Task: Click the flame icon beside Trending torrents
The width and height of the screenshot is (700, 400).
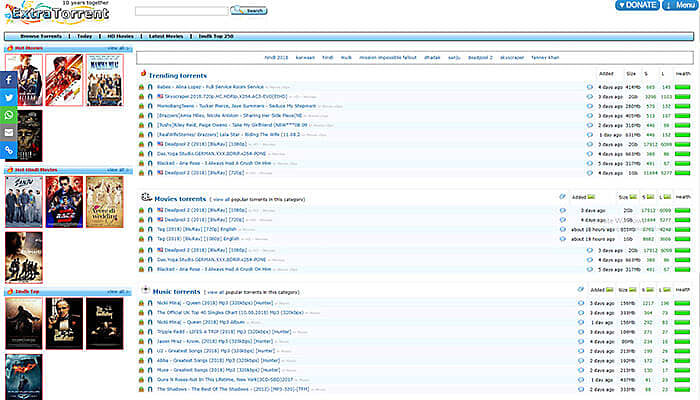Action: click(143, 74)
